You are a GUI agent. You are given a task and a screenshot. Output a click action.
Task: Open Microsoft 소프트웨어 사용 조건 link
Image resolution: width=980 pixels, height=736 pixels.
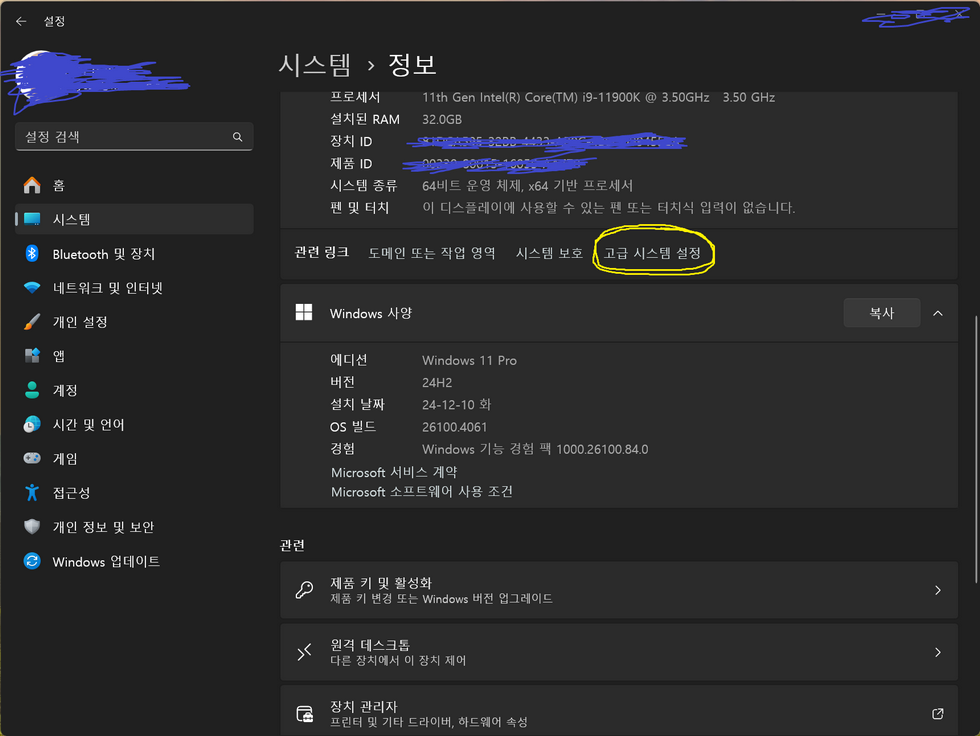click(422, 492)
